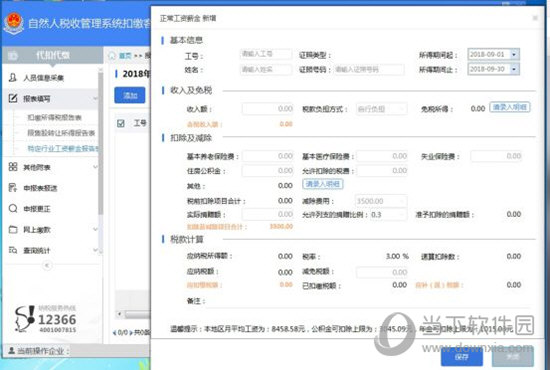Viewport: 550px width, 370px height.
Task: Go to previous page arrow in pager
Action: (114, 332)
